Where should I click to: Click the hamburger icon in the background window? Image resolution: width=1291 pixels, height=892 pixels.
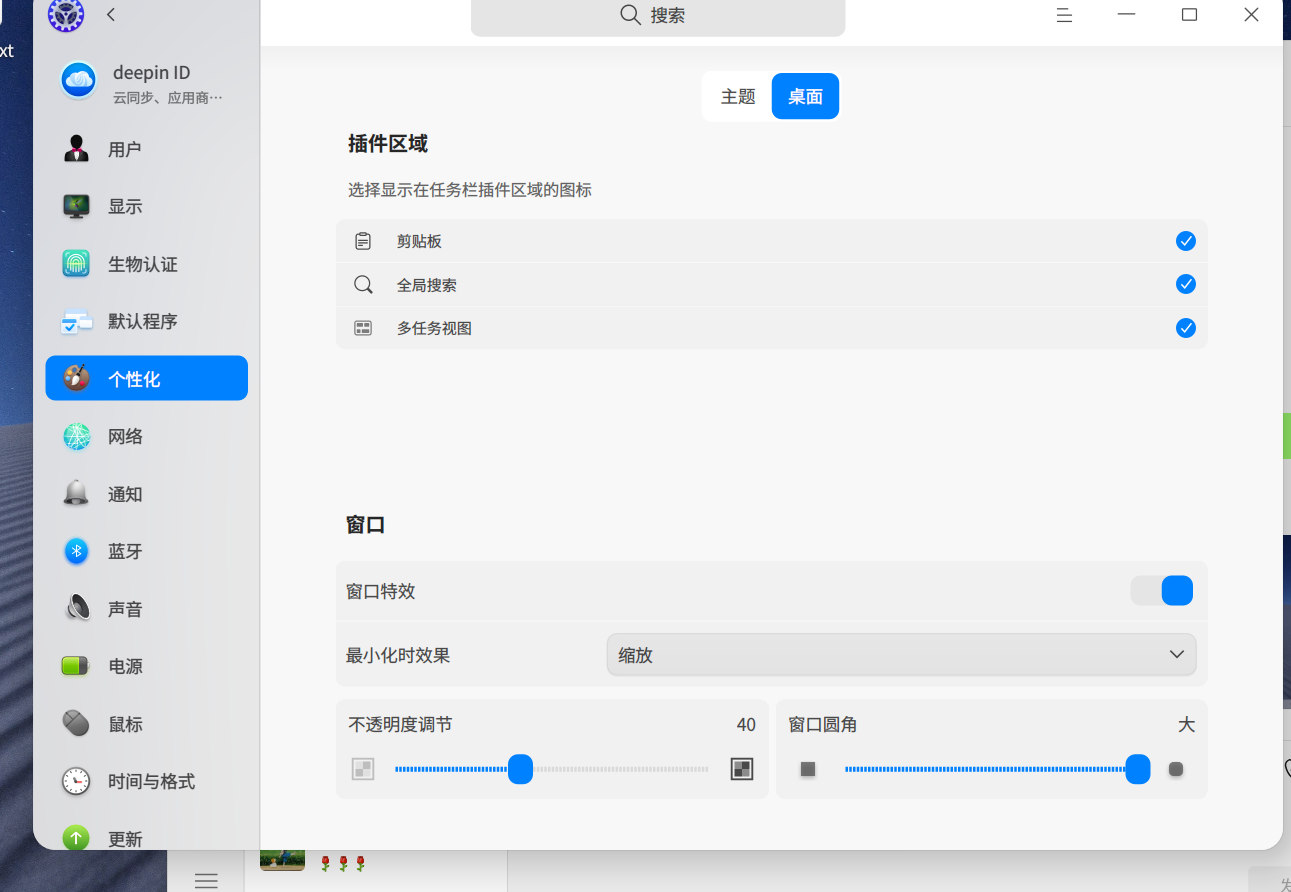tap(206, 880)
